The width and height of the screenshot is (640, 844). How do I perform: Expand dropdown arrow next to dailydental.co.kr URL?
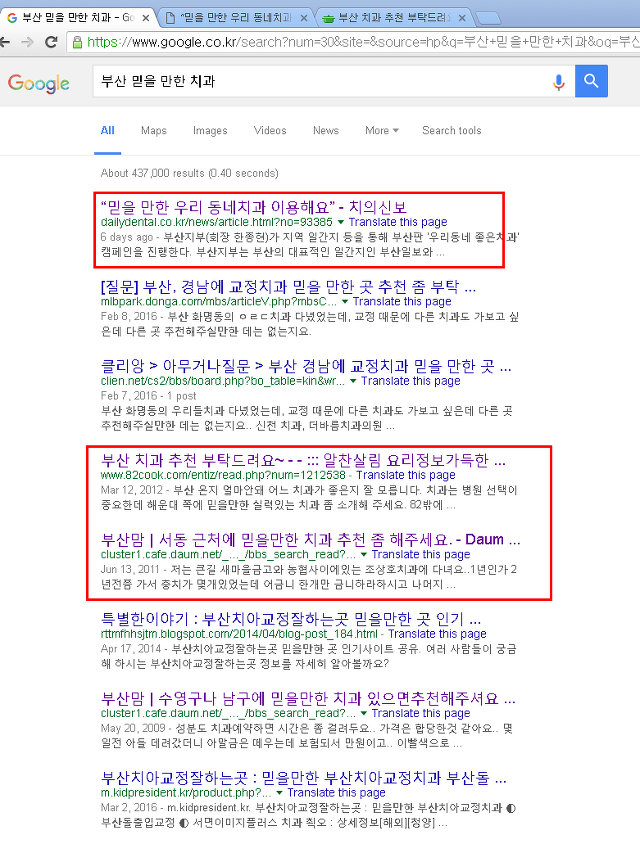pyautogui.click(x=341, y=222)
